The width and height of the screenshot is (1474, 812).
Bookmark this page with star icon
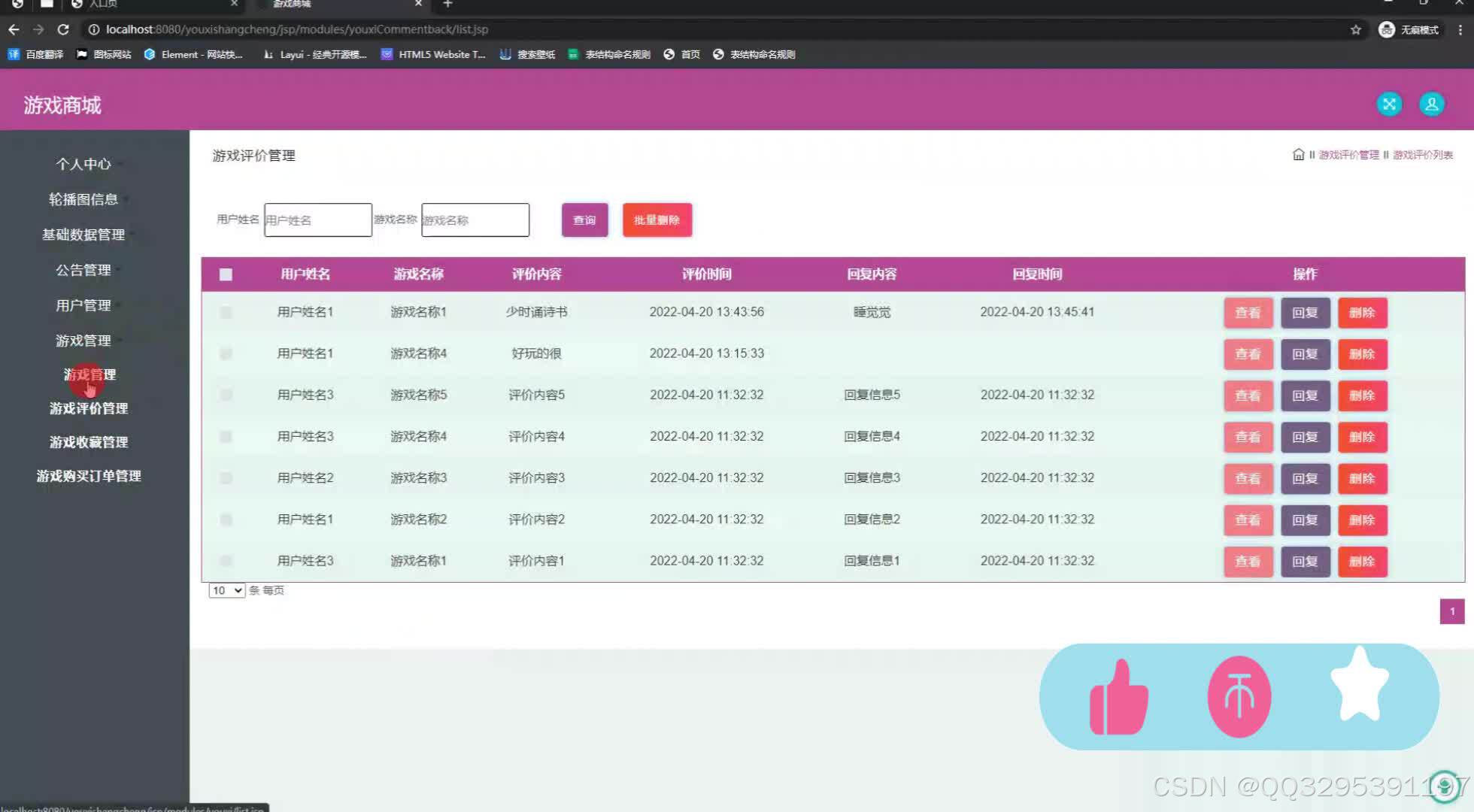coord(1355,29)
